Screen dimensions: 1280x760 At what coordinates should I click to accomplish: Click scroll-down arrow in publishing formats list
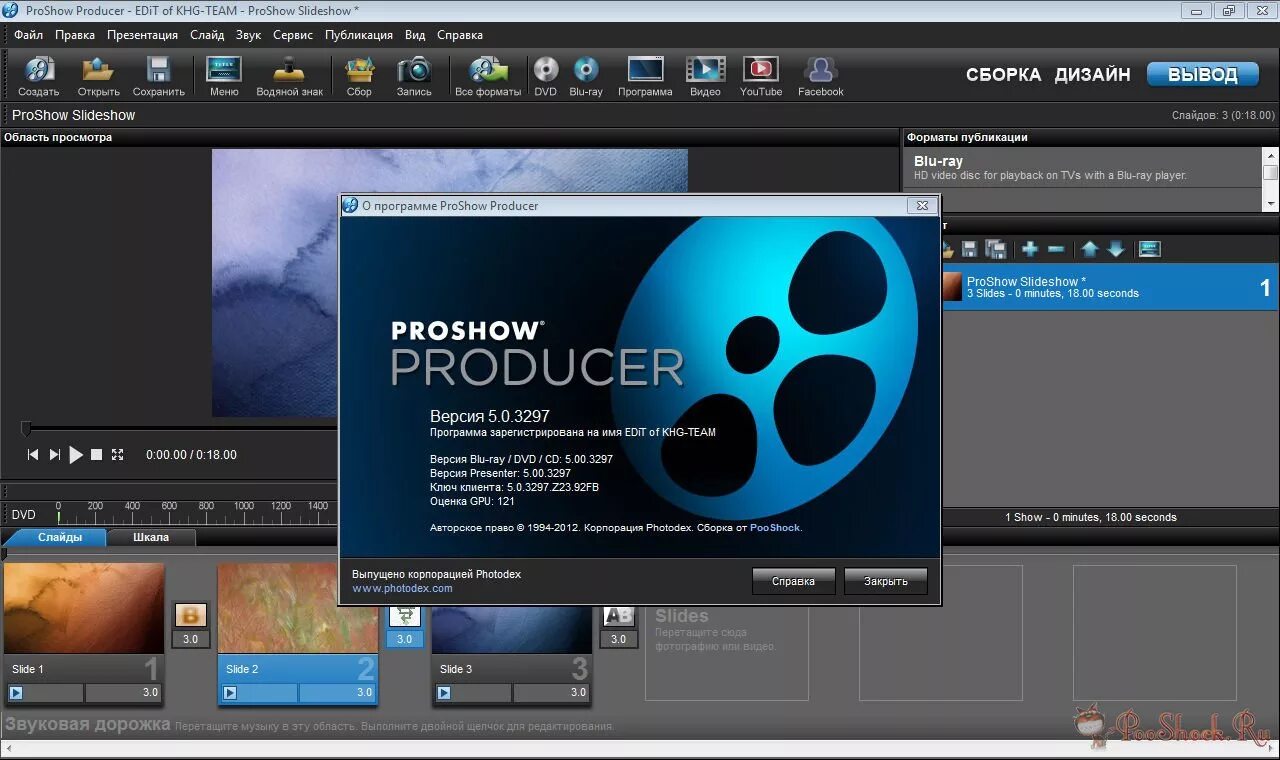(x=1271, y=203)
